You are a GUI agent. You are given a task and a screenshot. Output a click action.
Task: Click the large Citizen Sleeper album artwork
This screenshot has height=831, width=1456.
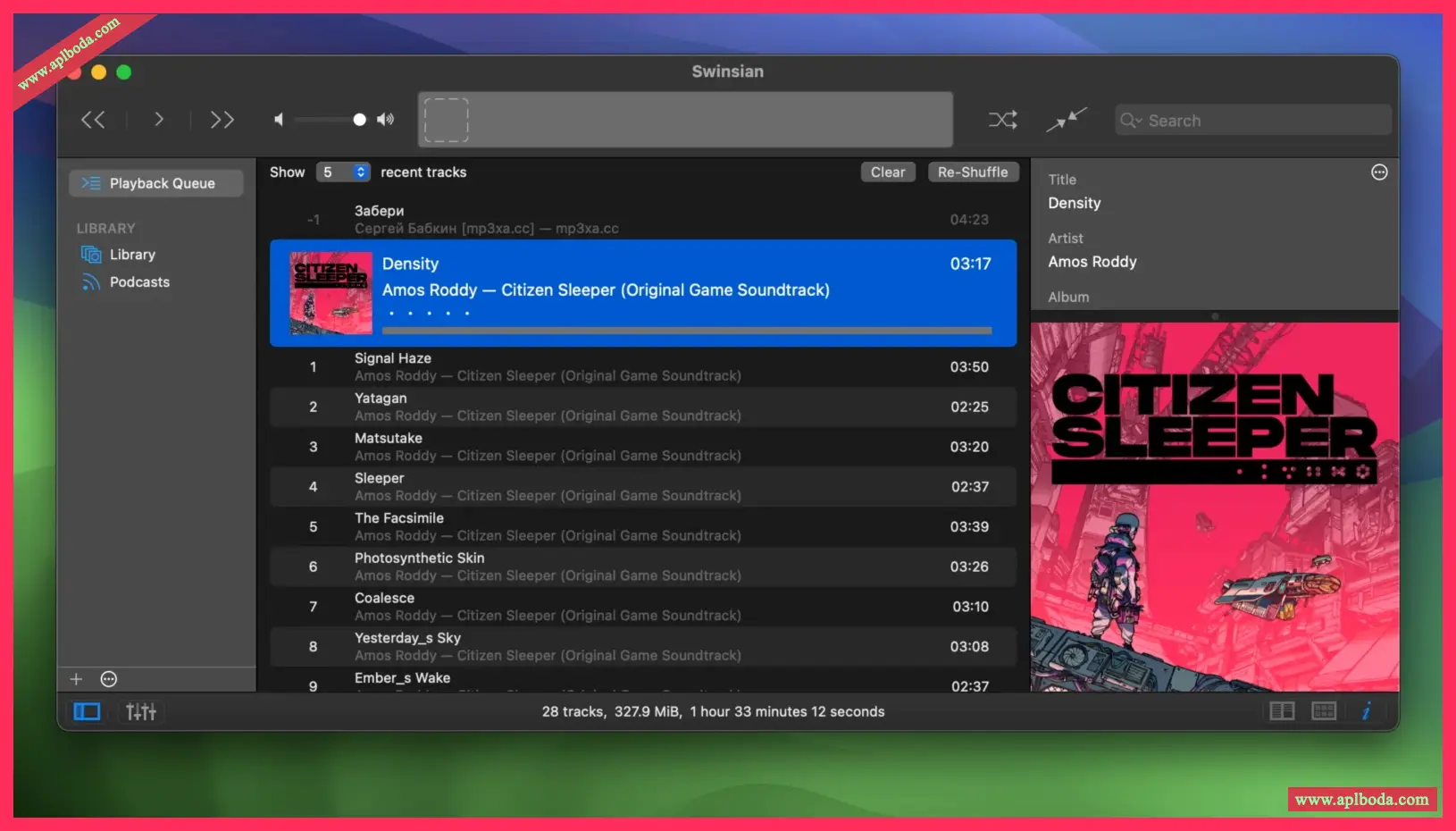pyautogui.click(x=1215, y=507)
